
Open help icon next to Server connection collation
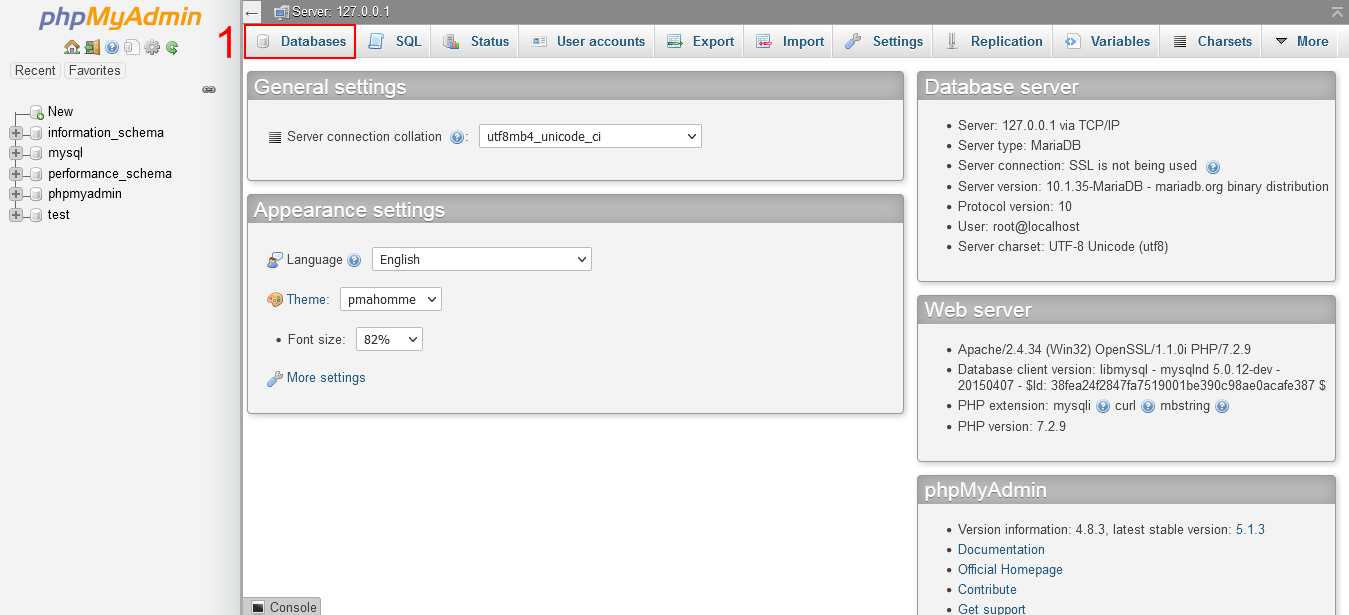457,137
